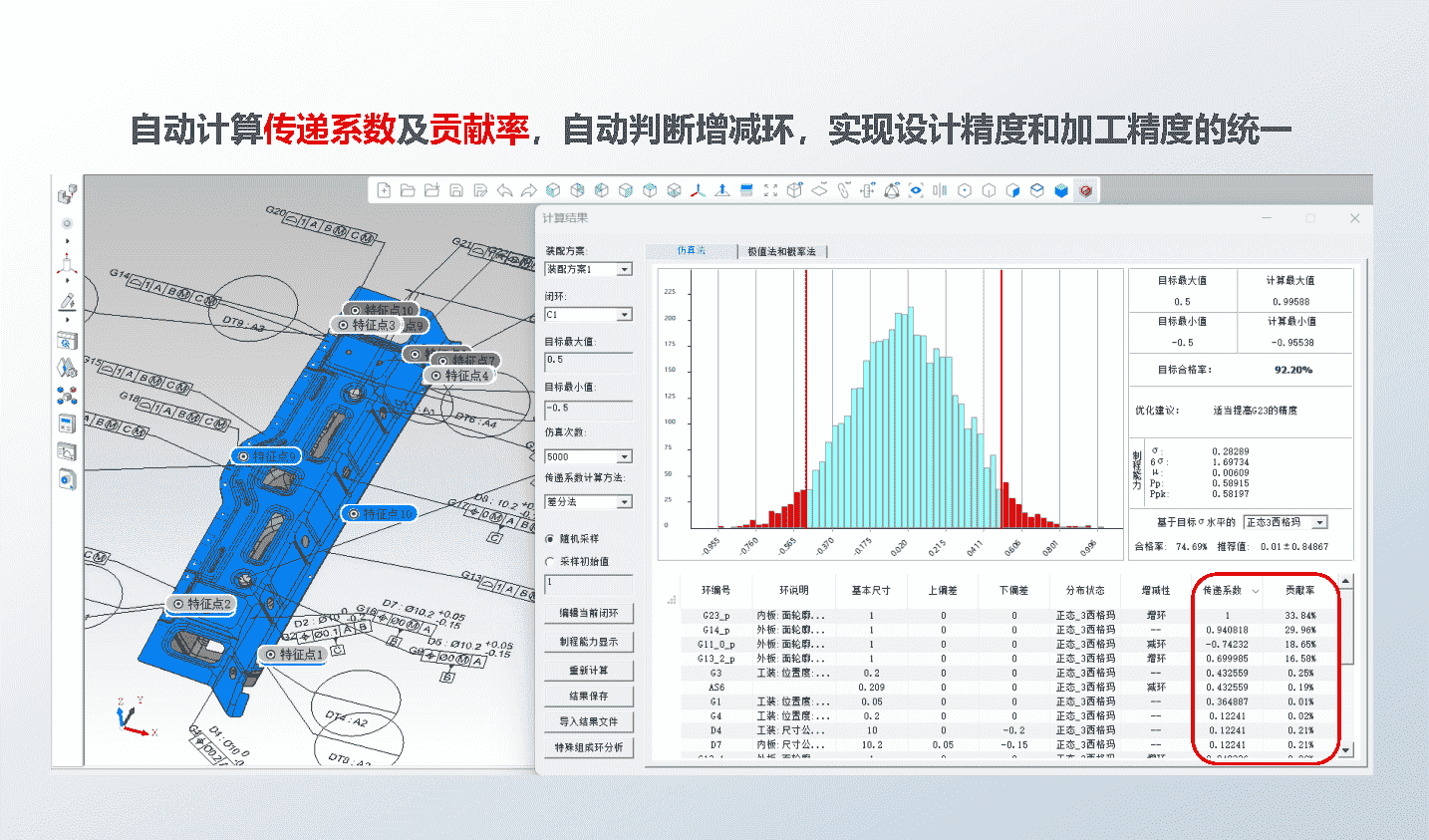Click the table scrollbar up arrow

pyautogui.click(x=1346, y=581)
